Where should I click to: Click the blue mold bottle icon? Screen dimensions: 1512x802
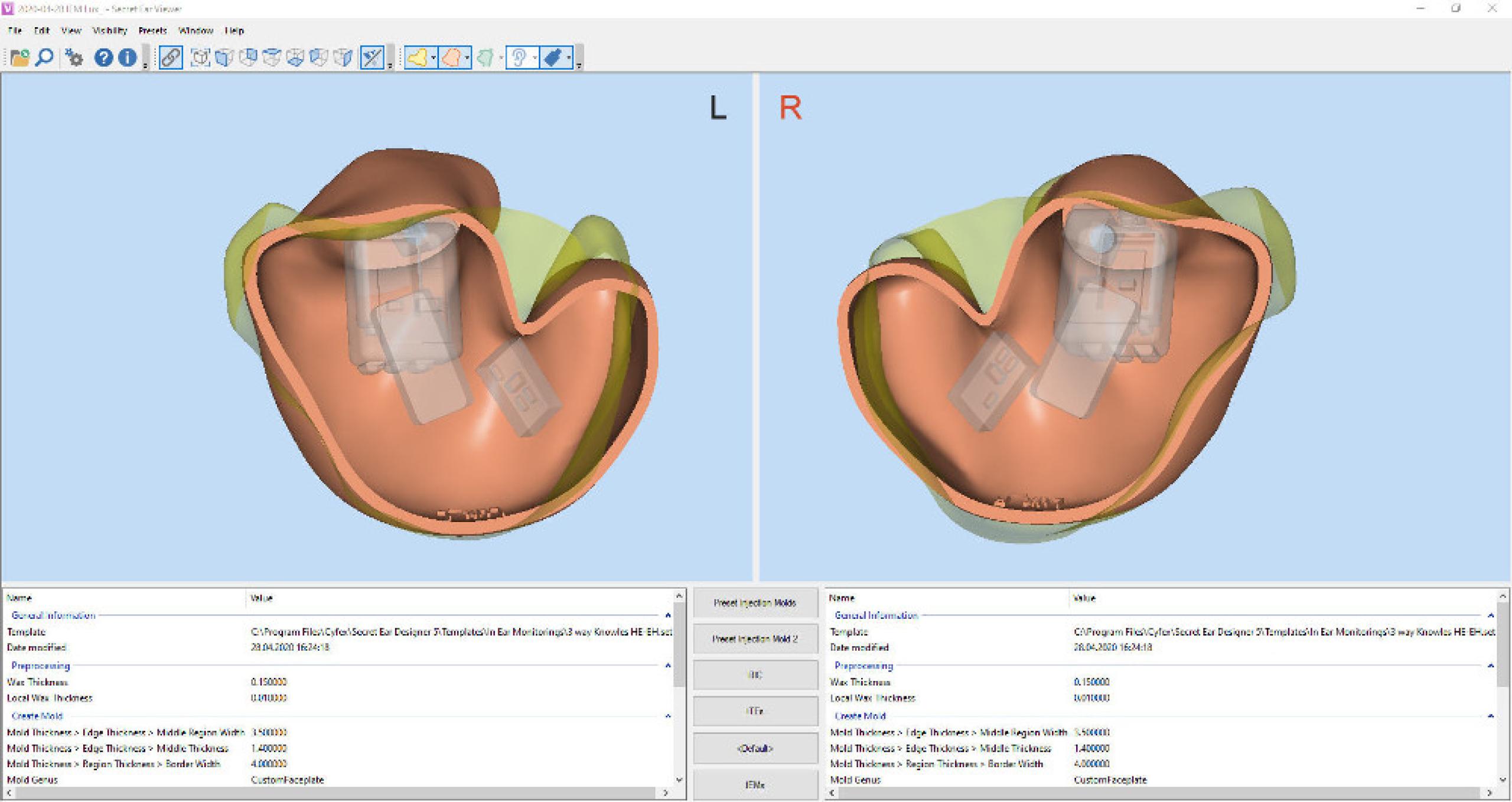[x=553, y=57]
